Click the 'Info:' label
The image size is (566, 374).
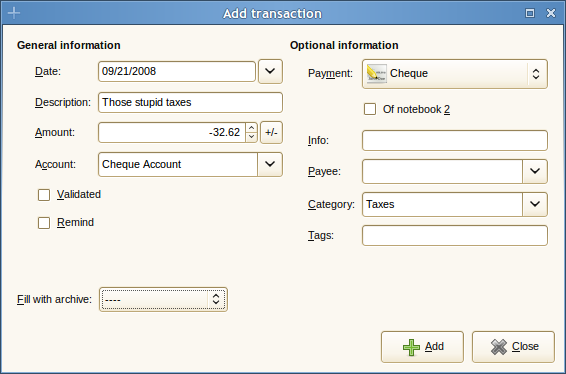coord(318,140)
